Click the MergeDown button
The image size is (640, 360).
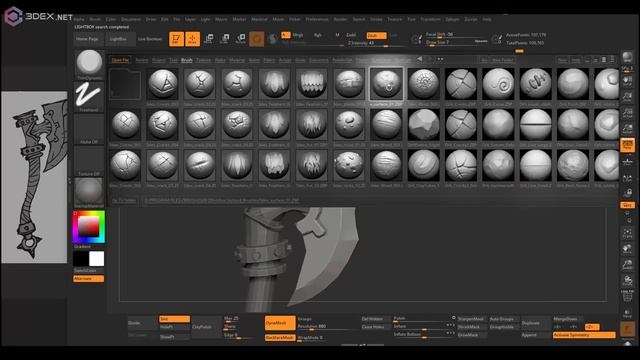568,319
